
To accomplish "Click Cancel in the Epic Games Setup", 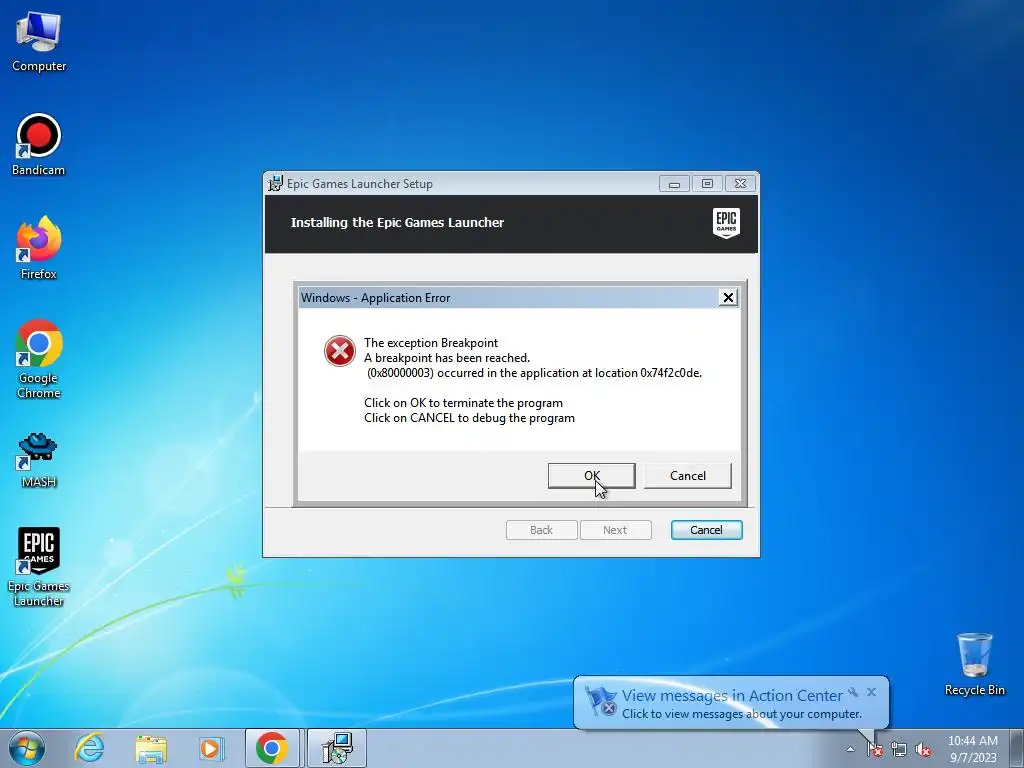I will point(707,530).
